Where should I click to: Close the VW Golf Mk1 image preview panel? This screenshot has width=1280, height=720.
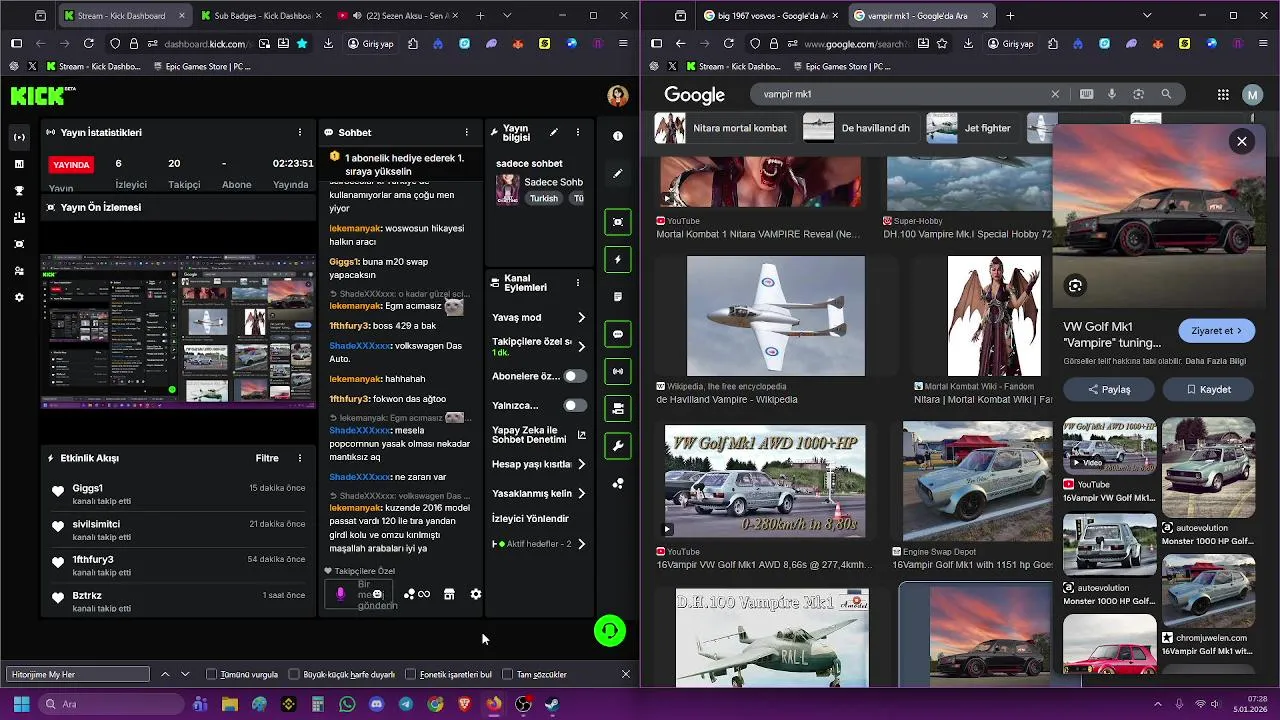coord(1242,142)
